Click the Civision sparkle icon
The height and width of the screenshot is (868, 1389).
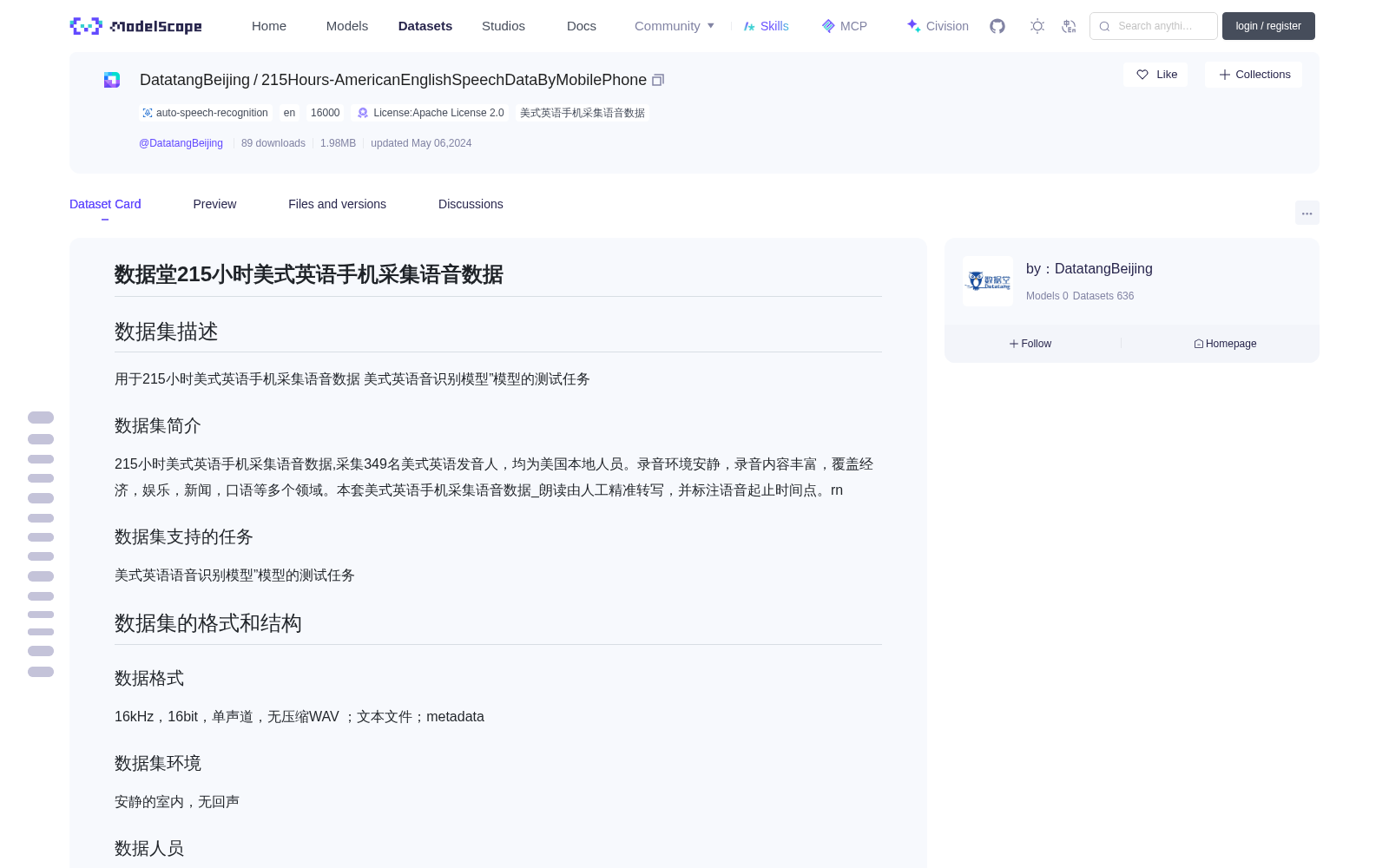click(913, 26)
